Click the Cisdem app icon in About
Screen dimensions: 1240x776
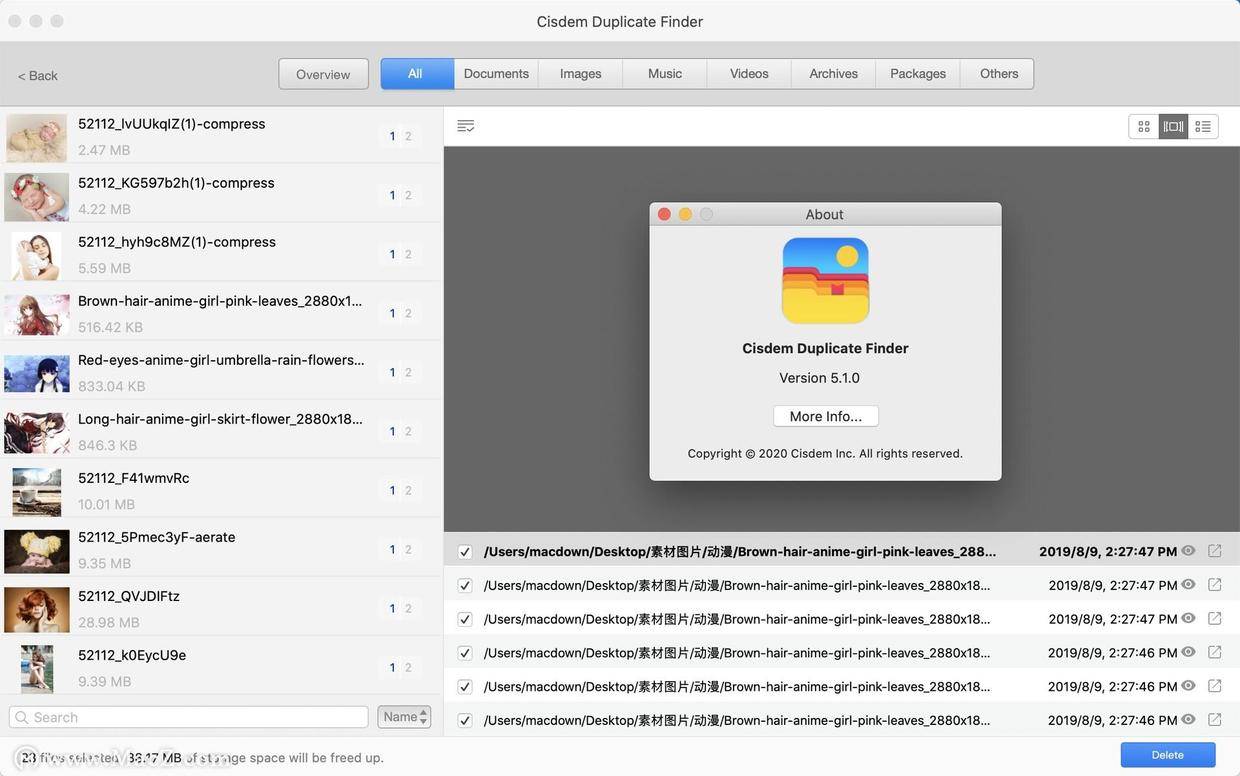click(825, 281)
